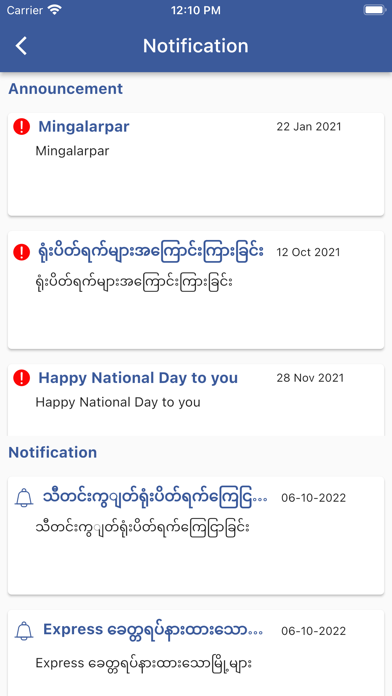
Task: Open Happy National Day to you title
Action: [x=138, y=378]
